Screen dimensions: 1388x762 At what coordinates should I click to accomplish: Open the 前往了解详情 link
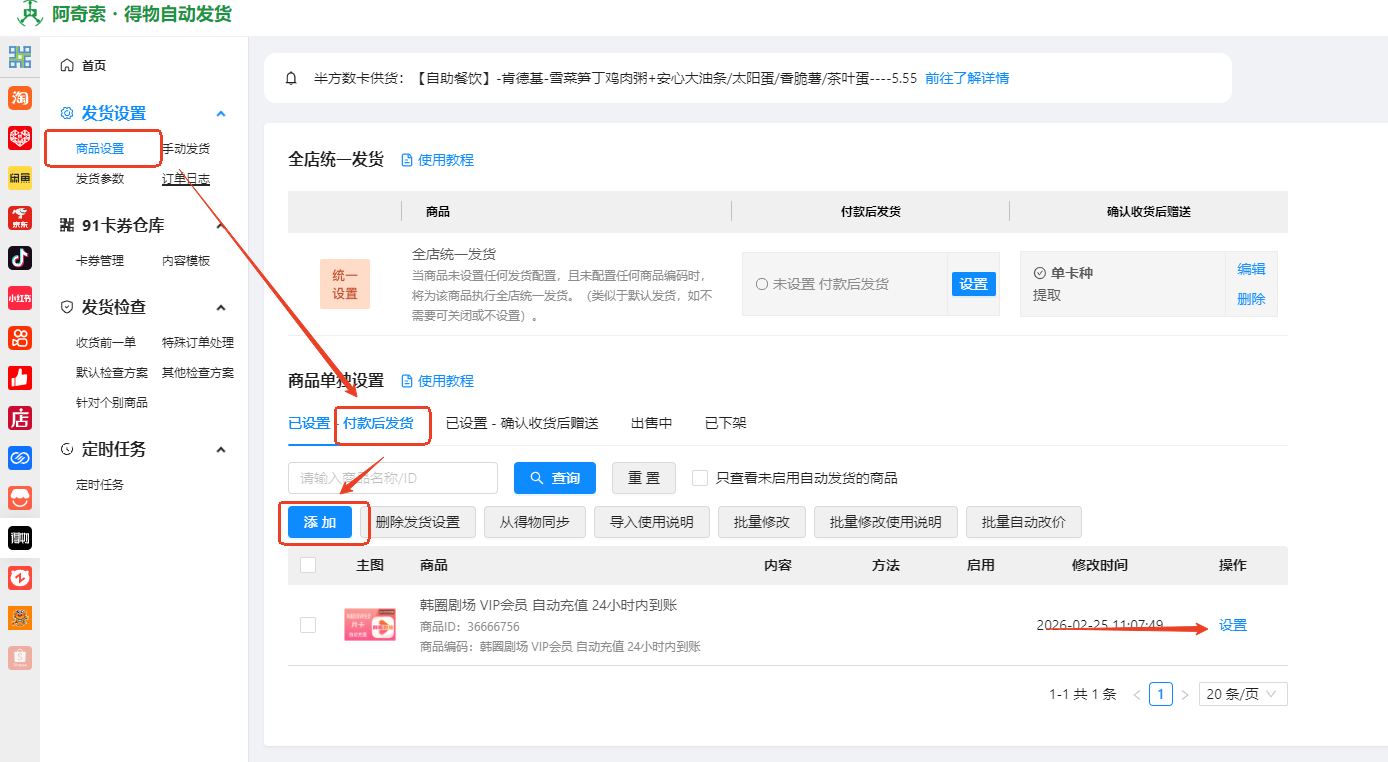[x=967, y=78]
